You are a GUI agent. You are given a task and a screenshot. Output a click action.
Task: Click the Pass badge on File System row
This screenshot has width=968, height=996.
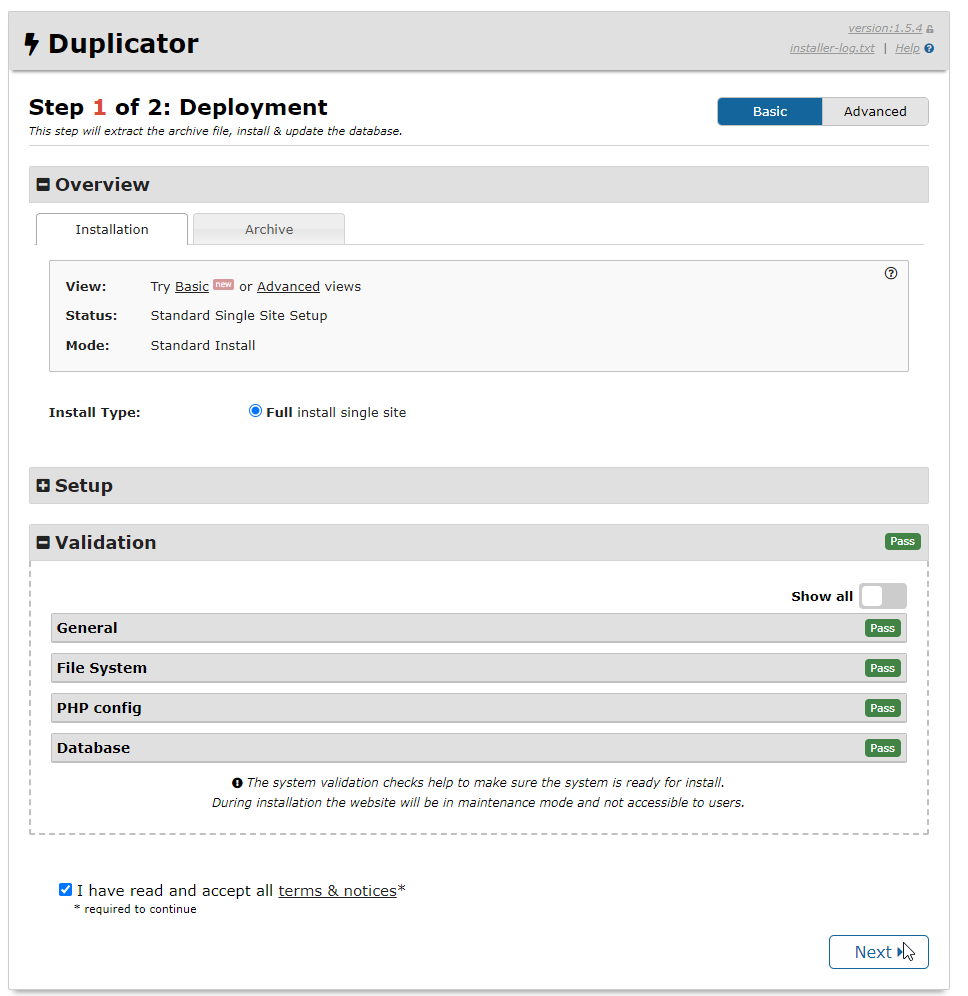pyautogui.click(x=882, y=668)
